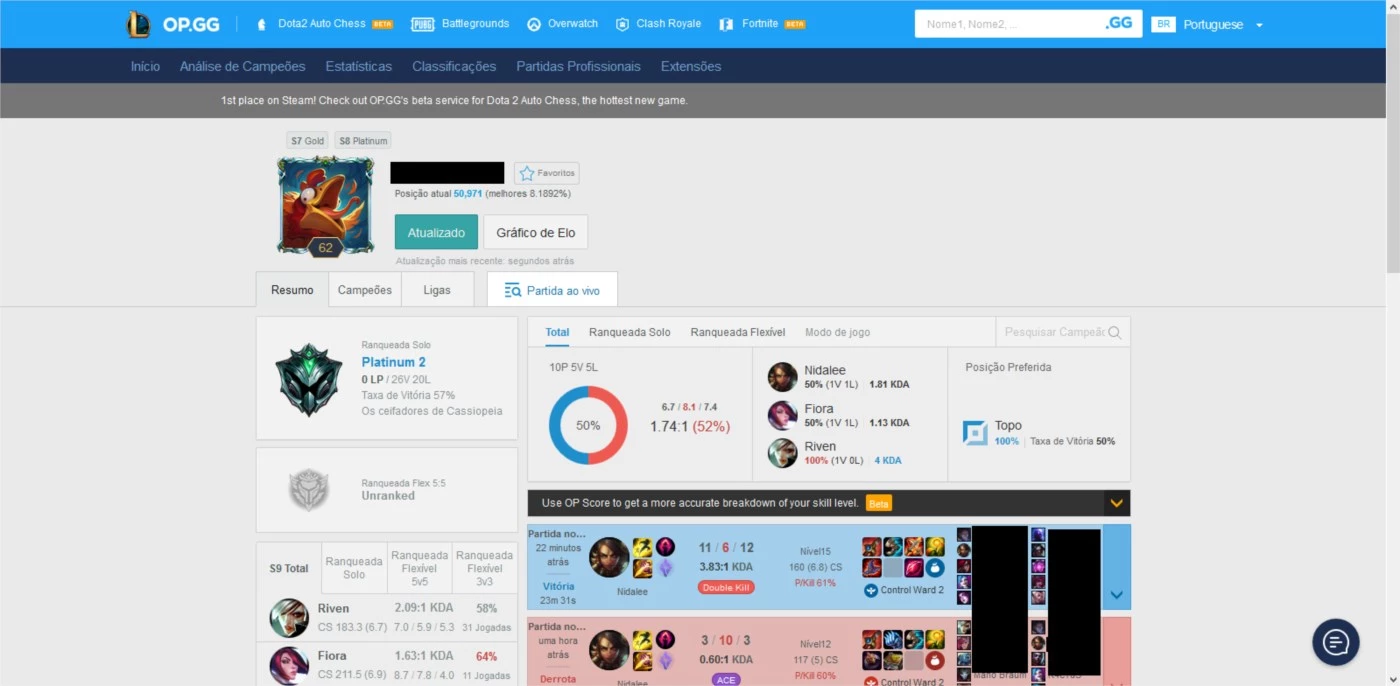Open the chat support bubble
This screenshot has width=1400, height=686.
point(1336,642)
